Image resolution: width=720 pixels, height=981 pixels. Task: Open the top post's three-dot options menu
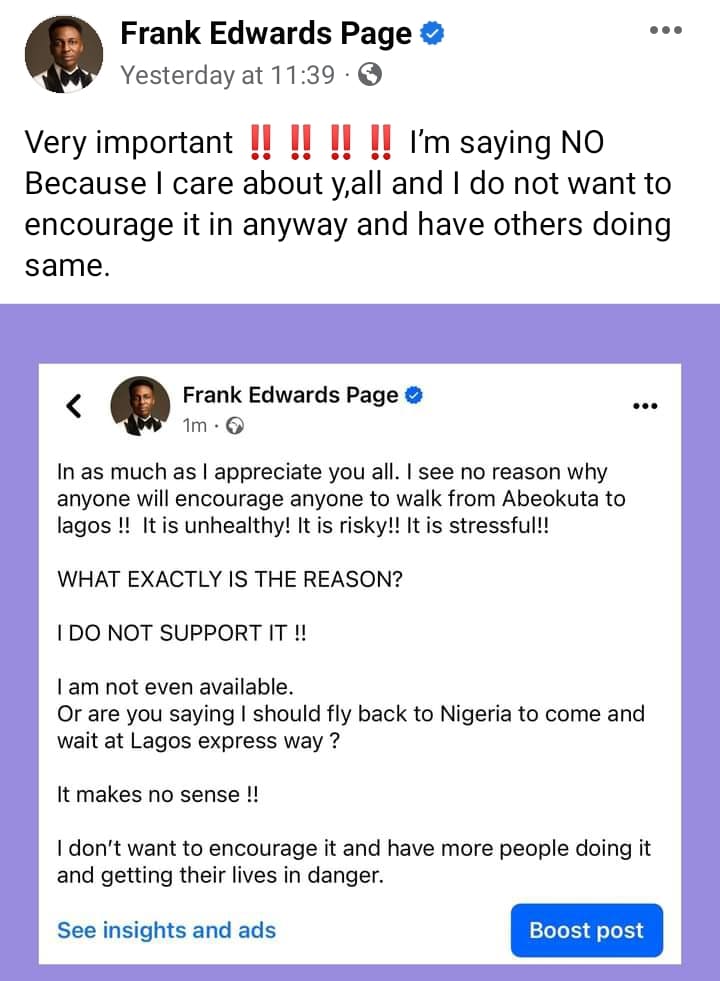click(x=665, y=31)
